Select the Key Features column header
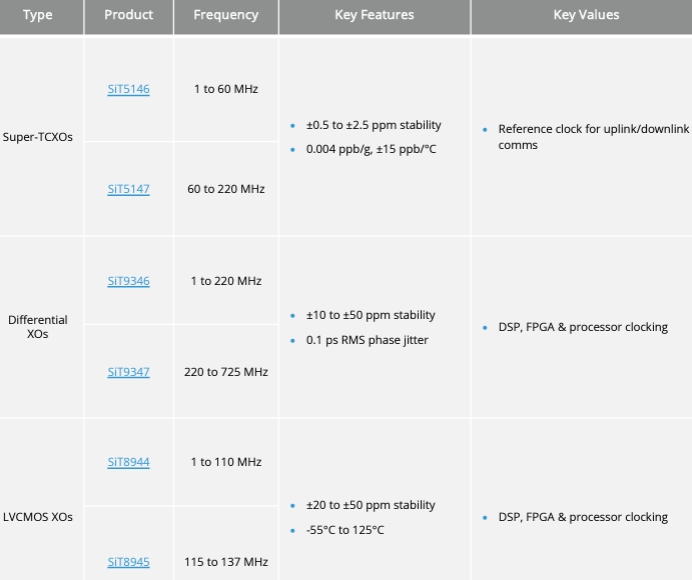 374,15
